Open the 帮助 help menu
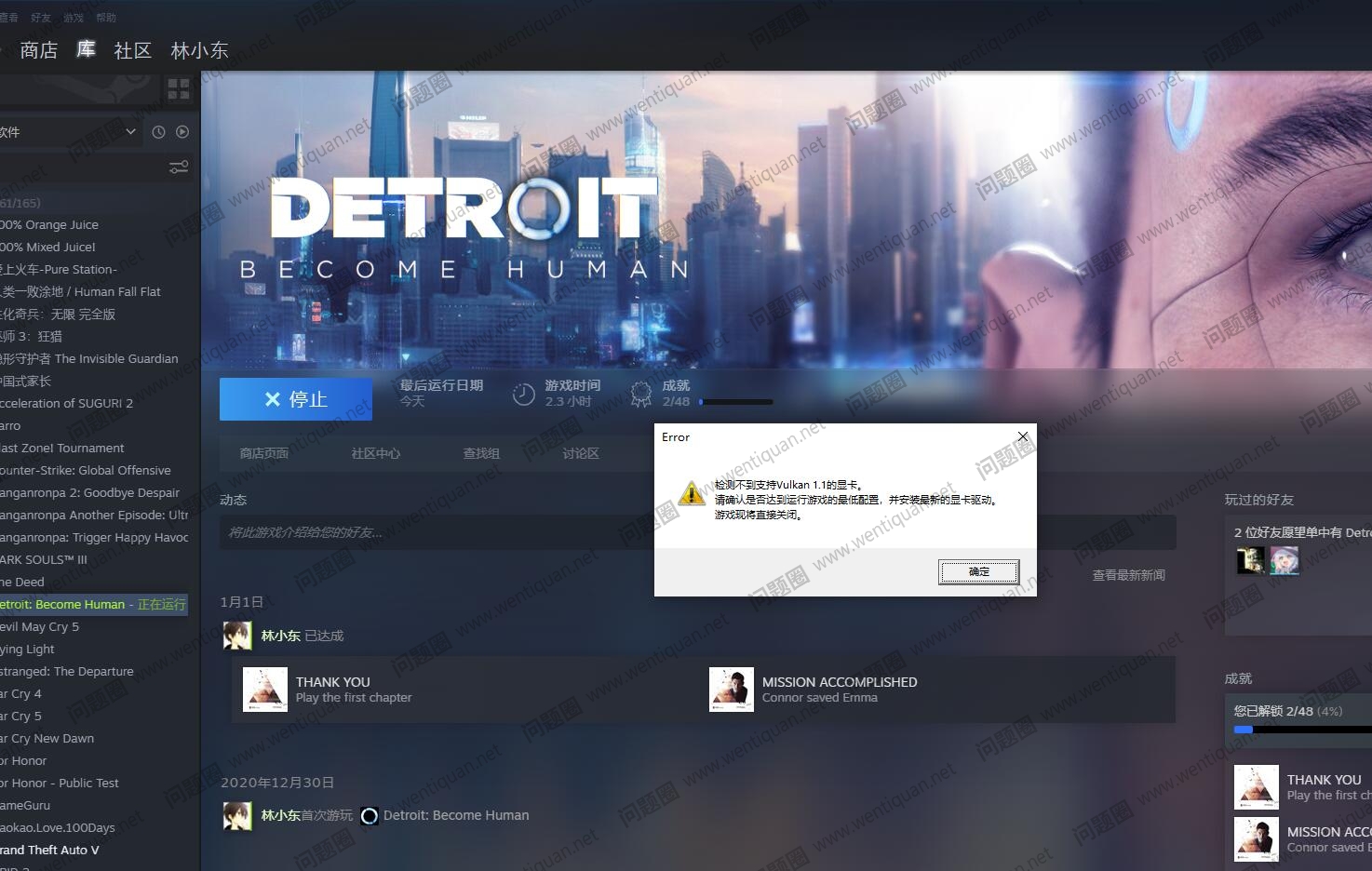Screen dimensions: 1372x871 [x=106, y=18]
